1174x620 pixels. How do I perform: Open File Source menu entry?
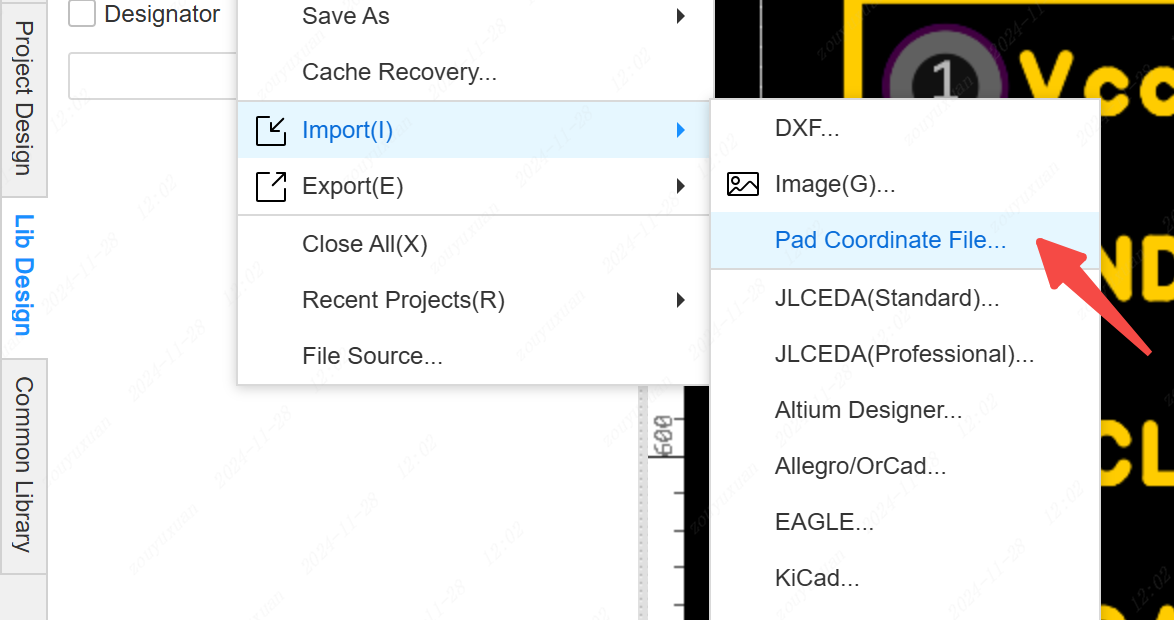click(372, 356)
